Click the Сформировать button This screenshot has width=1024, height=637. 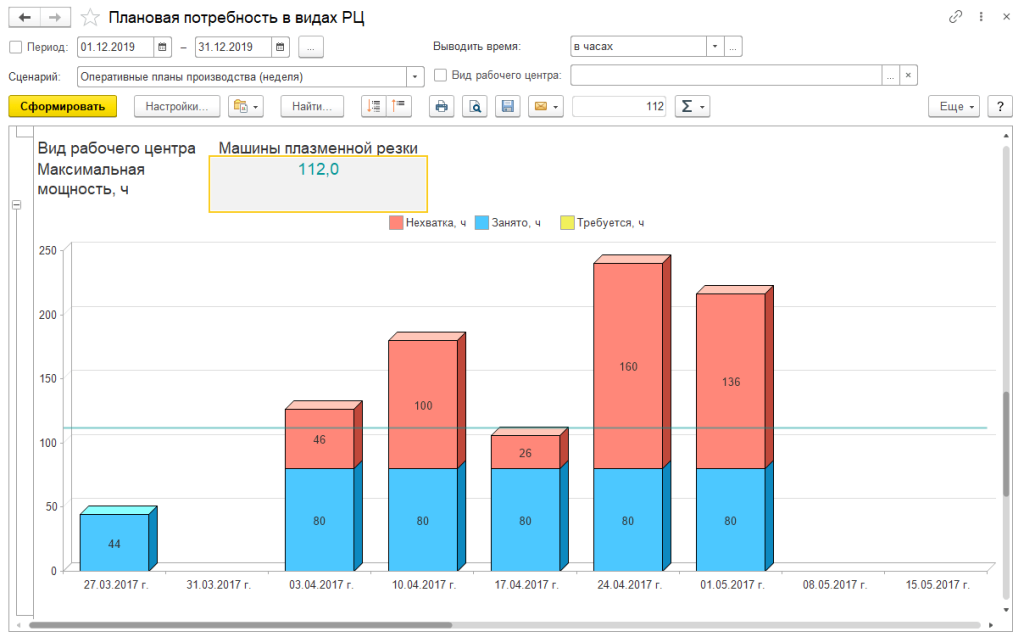coord(63,106)
